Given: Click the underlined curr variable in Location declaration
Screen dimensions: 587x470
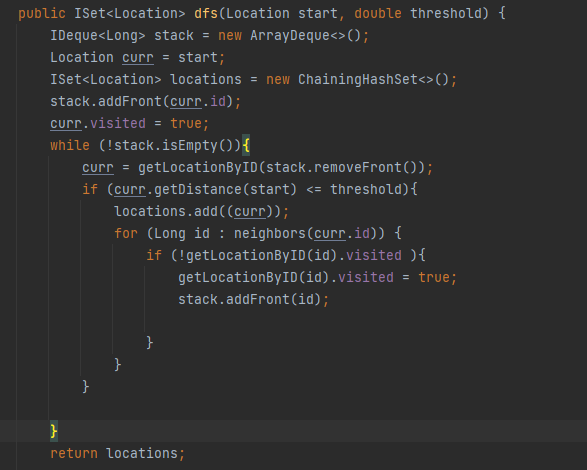Looking at the screenshot, I should tap(138, 58).
